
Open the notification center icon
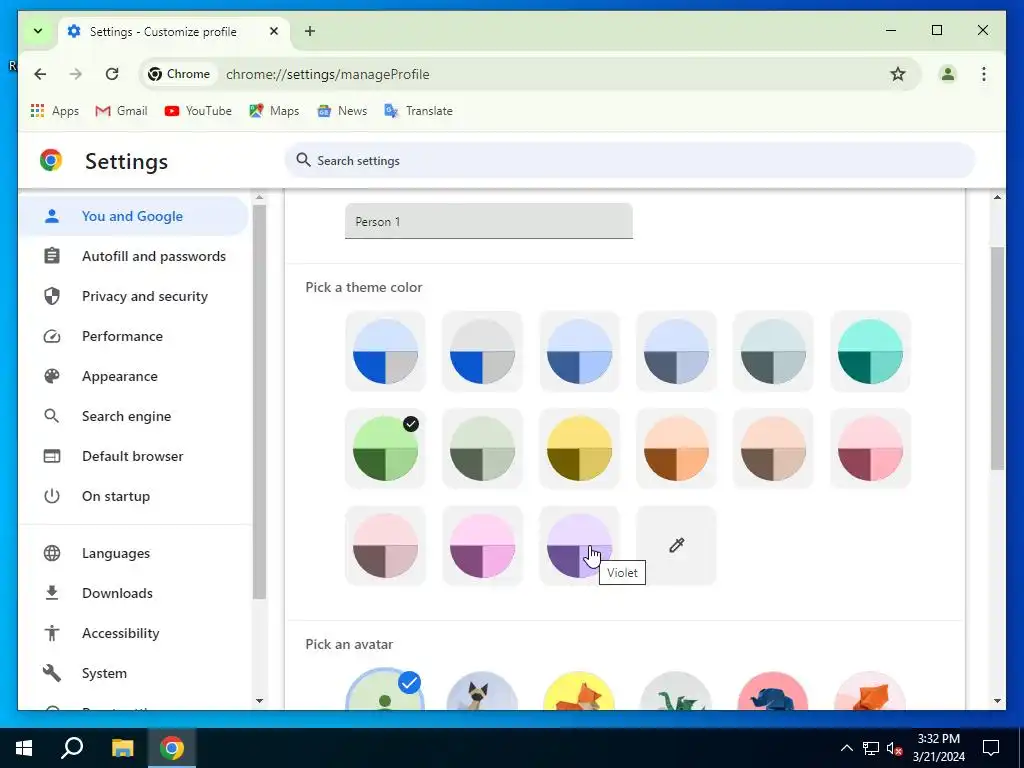[991, 748]
